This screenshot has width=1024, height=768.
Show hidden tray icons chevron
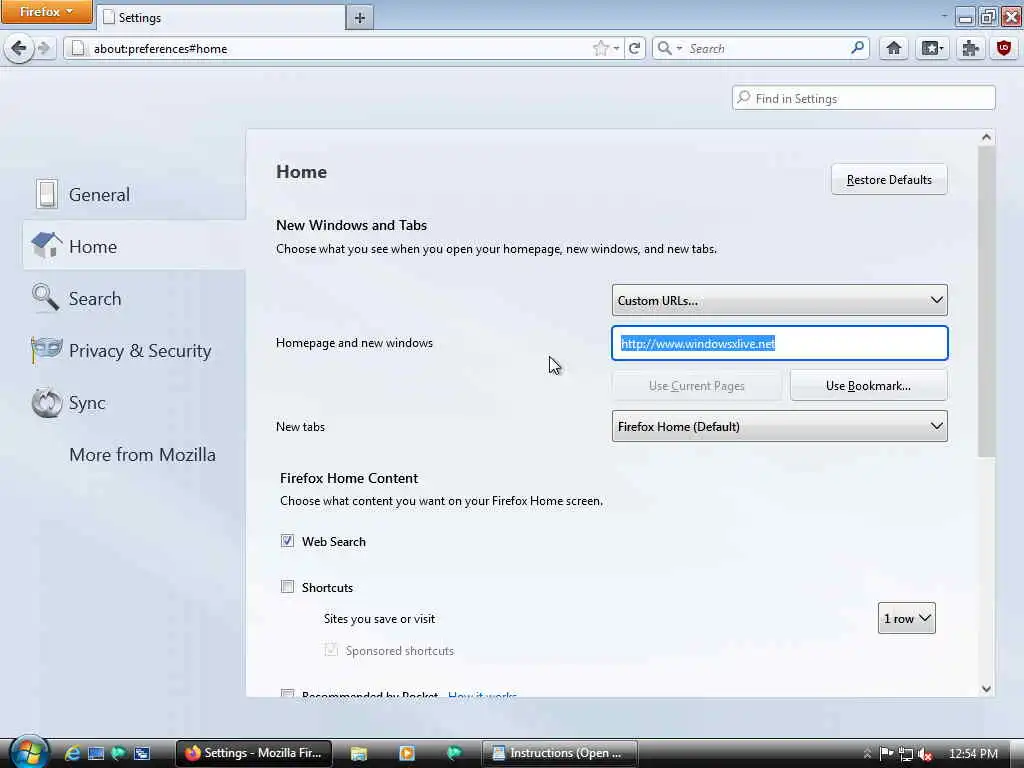tap(867, 754)
